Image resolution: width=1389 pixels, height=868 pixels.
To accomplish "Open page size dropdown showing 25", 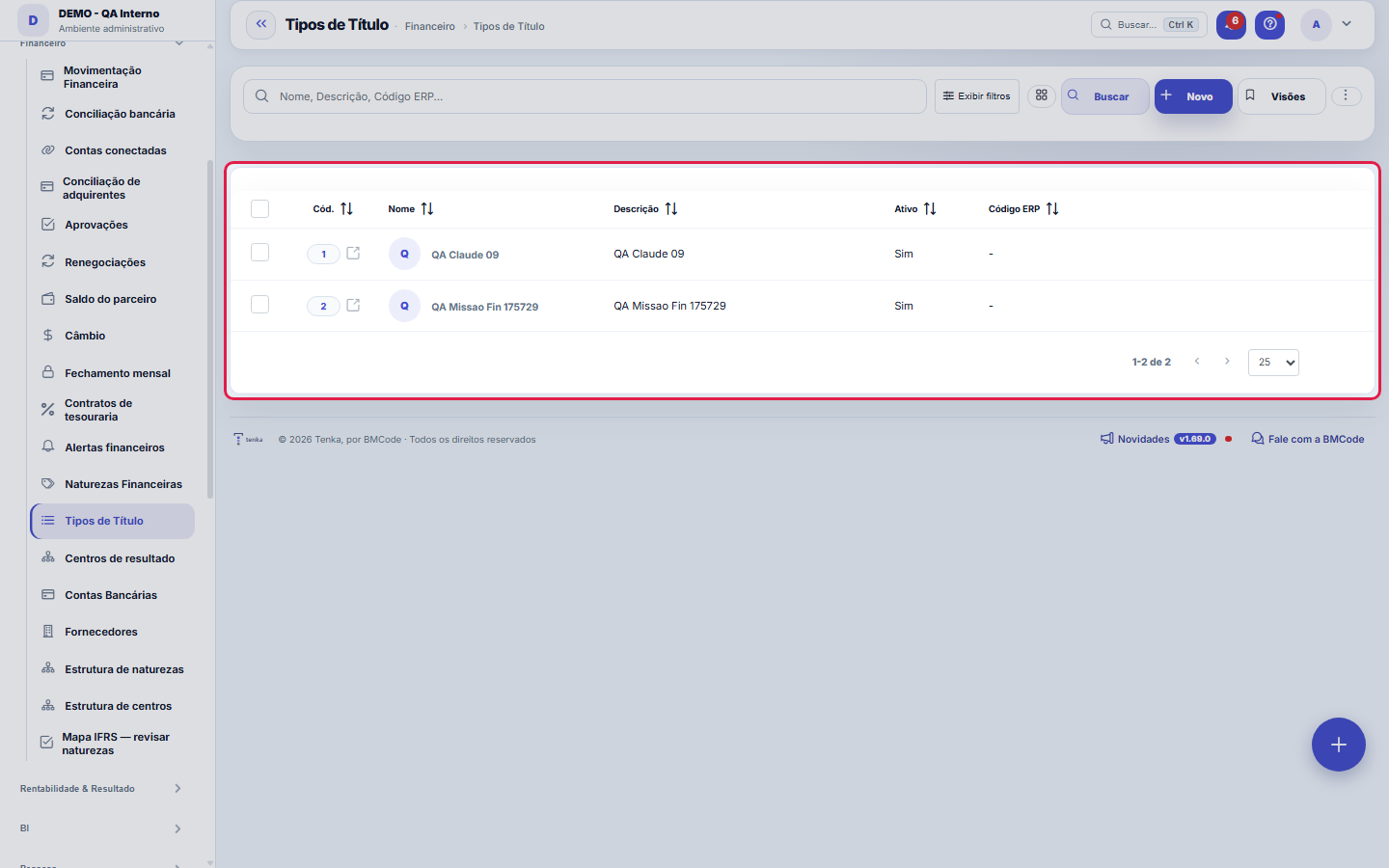I will 1273,363.
